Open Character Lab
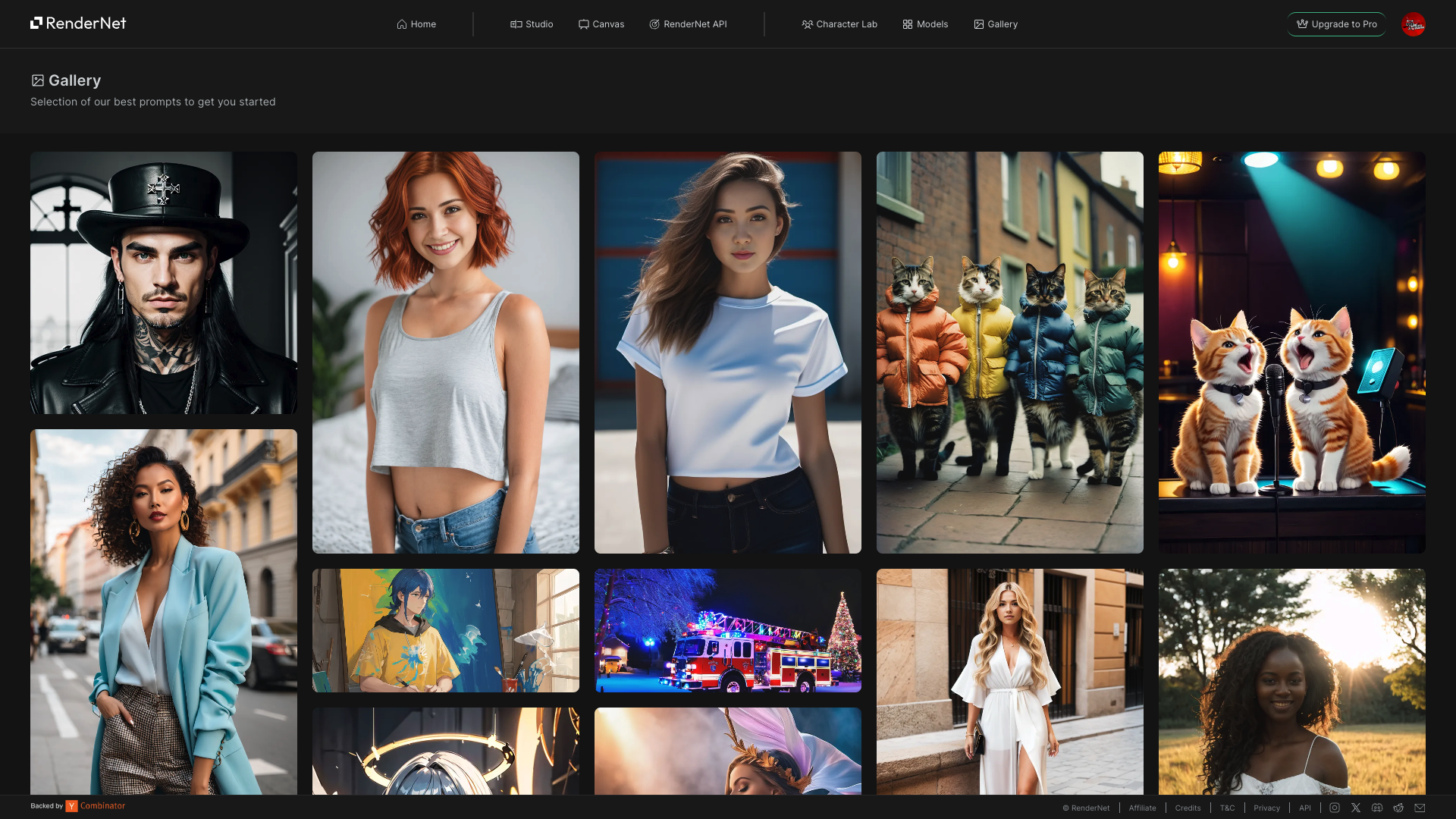Screen dimensions: 1456x819 [x=839, y=24]
